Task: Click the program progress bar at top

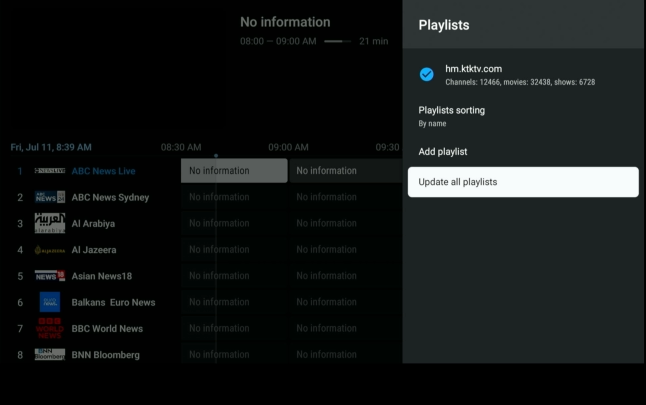Action: coord(338,41)
